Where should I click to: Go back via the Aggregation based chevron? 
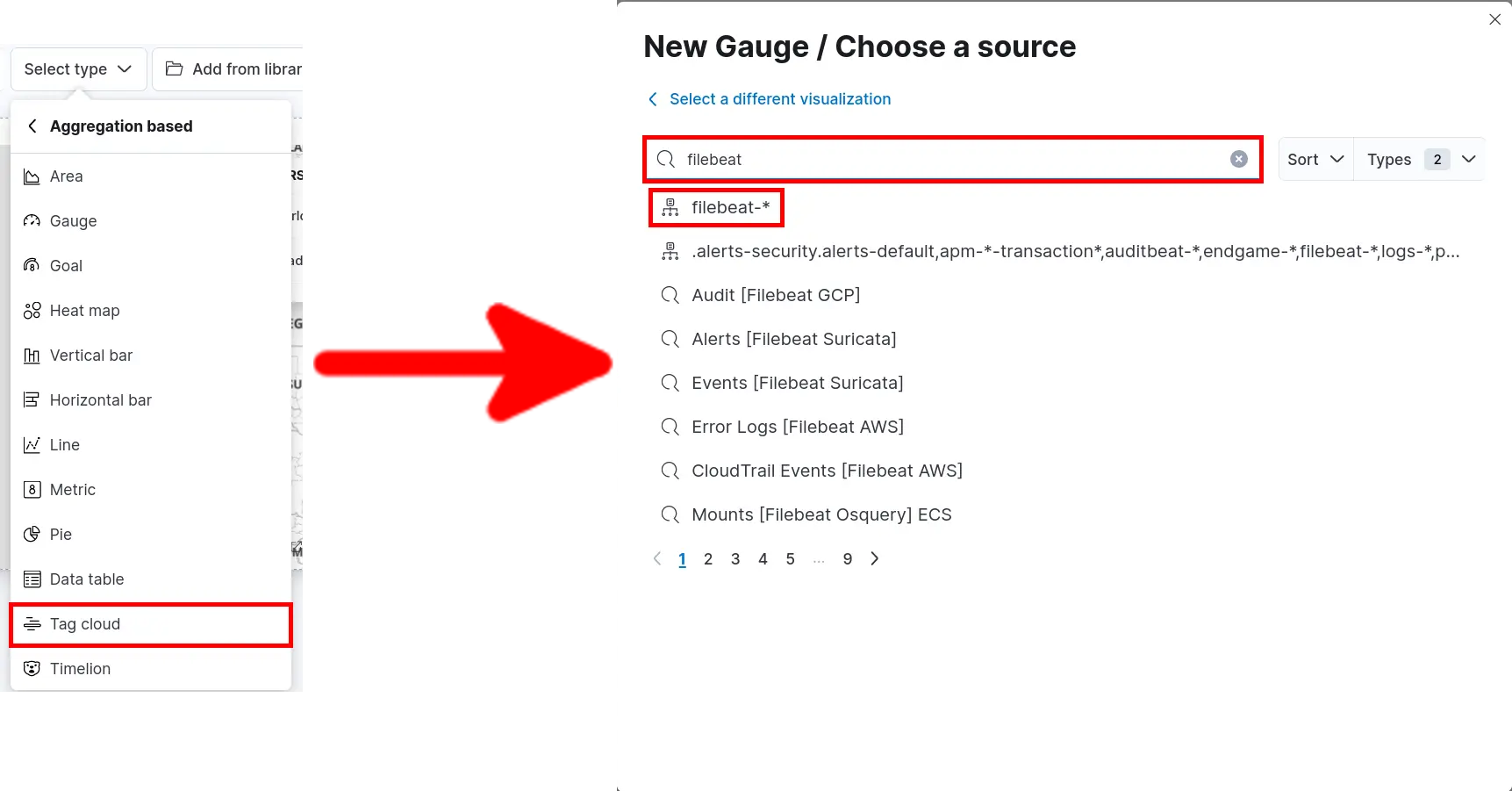pyautogui.click(x=32, y=126)
